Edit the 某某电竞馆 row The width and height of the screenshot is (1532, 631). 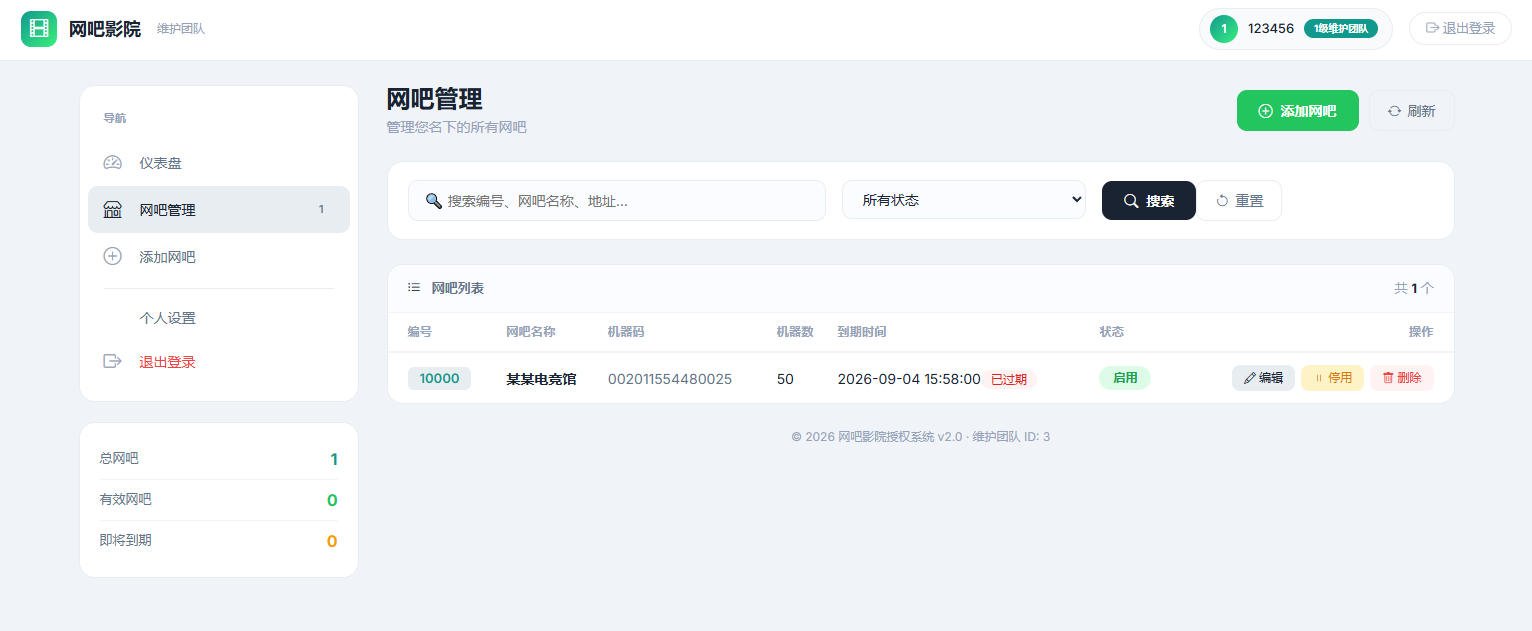click(x=1263, y=378)
